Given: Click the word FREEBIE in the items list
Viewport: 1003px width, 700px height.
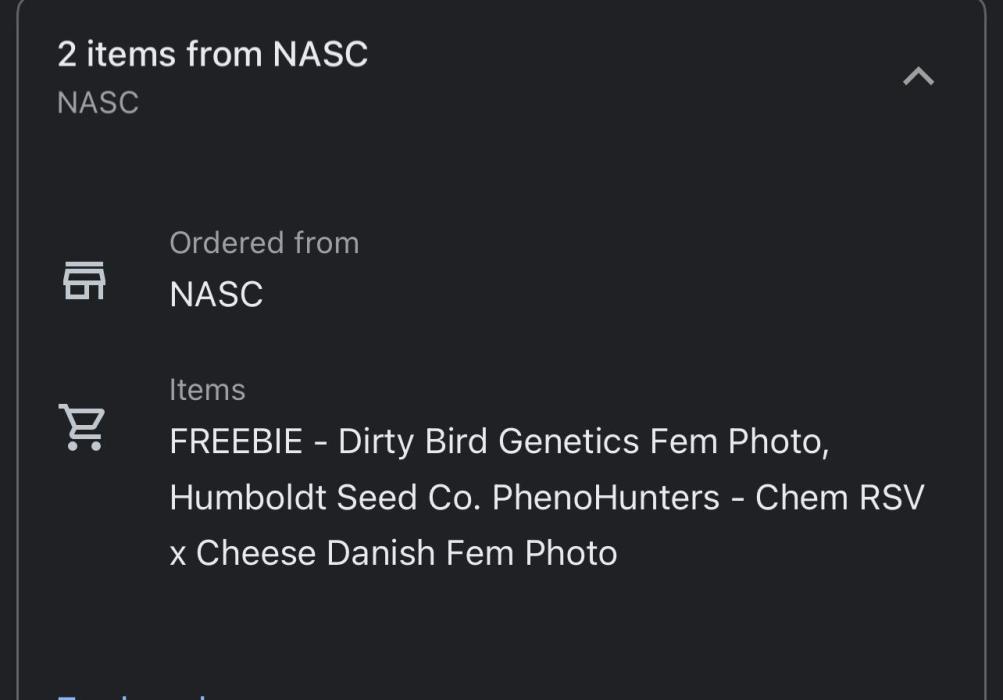Looking at the screenshot, I should coord(236,442).
